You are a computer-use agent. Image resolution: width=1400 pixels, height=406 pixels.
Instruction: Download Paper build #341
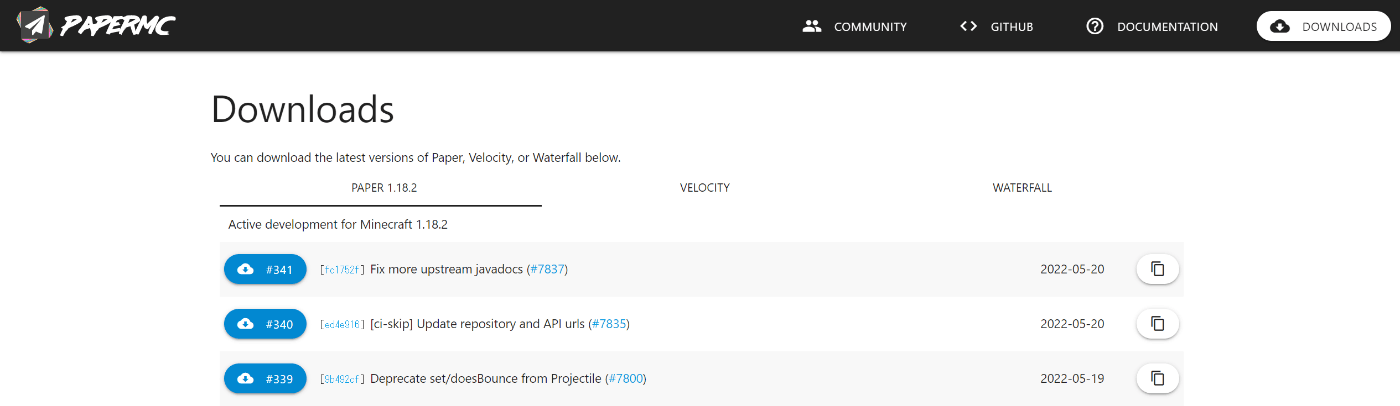265,269
